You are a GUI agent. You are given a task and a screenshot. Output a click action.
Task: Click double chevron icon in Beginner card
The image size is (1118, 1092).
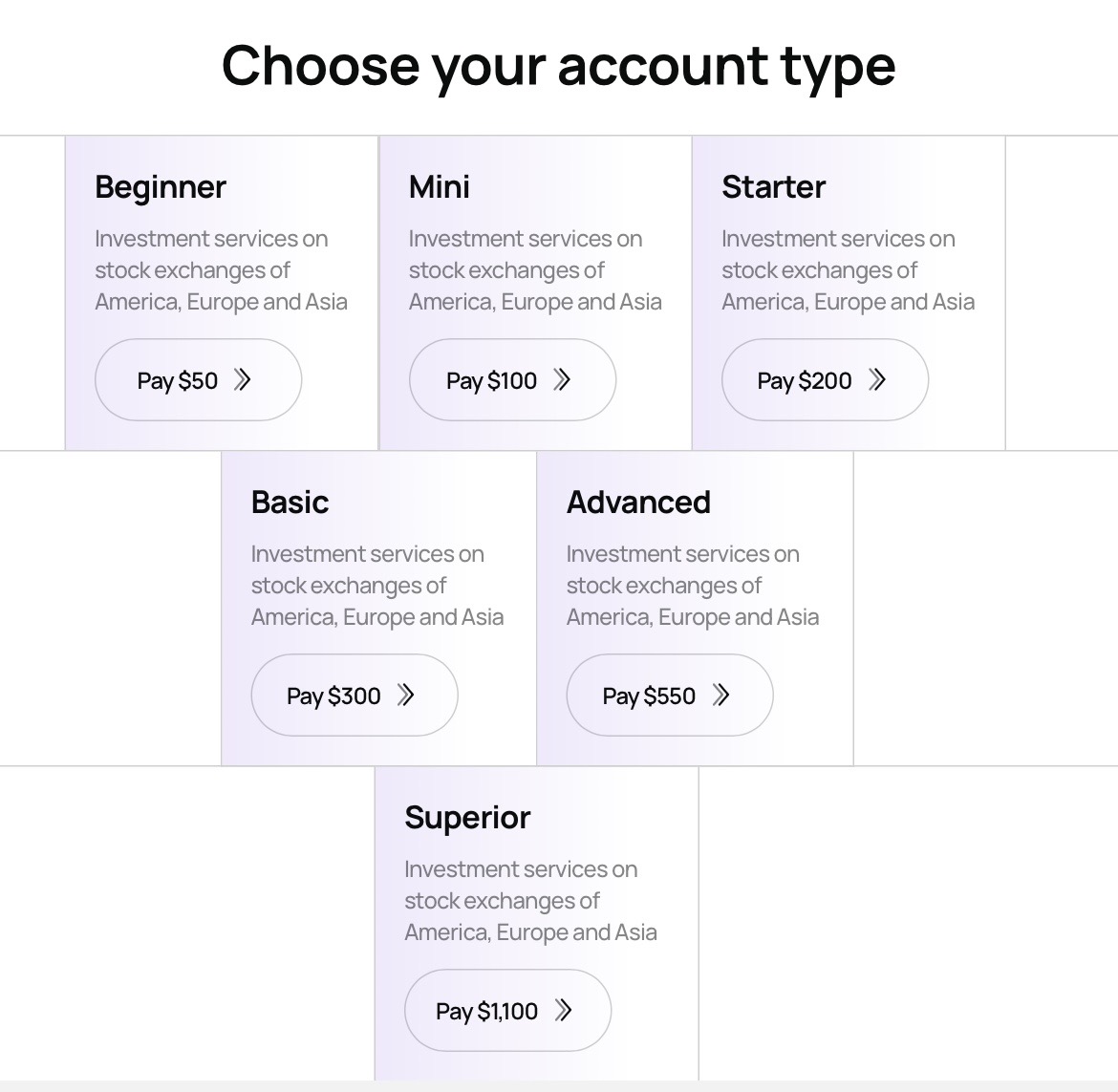[x=243, y=380]
